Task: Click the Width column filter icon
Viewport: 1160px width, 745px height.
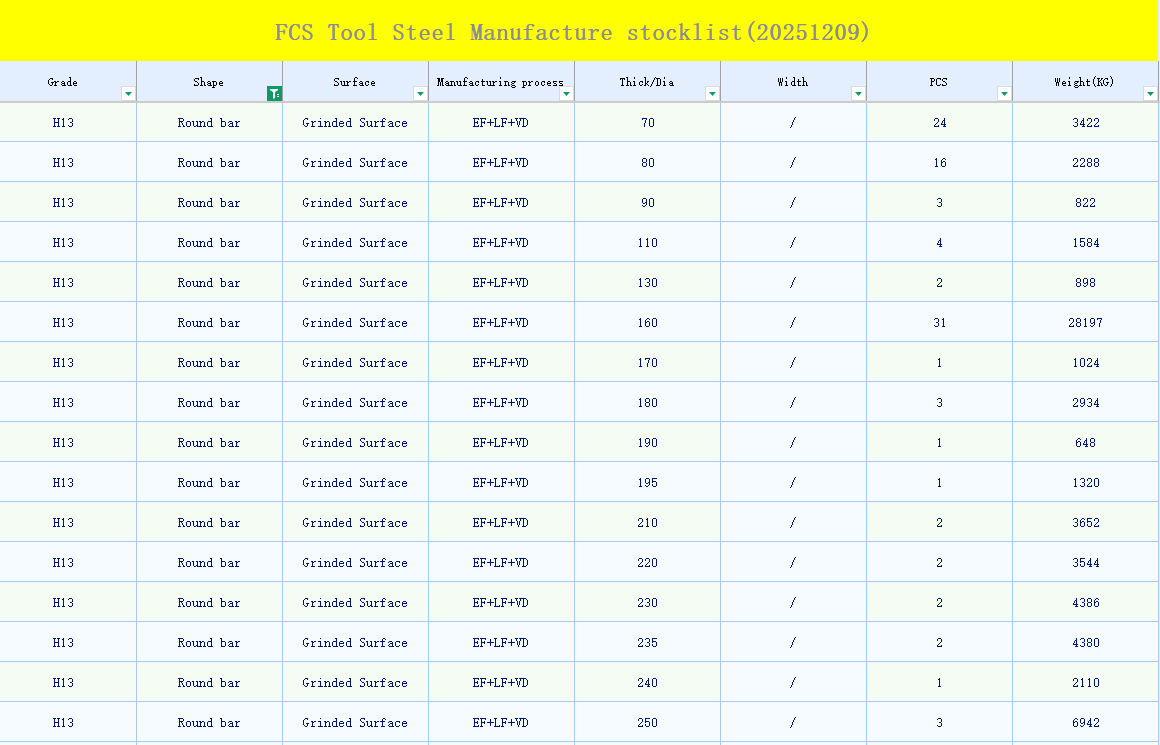Action: coord(858,93)
